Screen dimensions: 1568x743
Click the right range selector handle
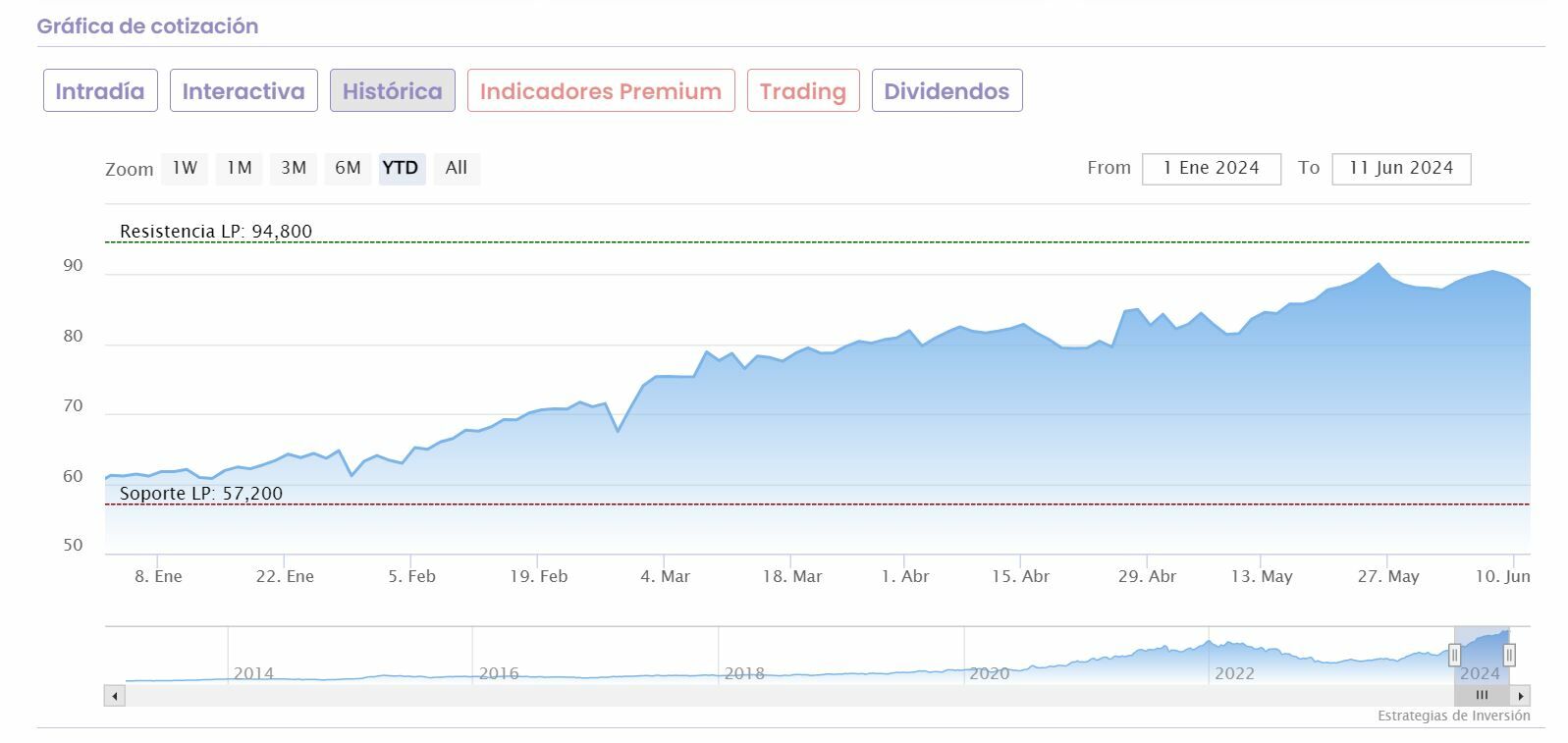pos(1509,655)
